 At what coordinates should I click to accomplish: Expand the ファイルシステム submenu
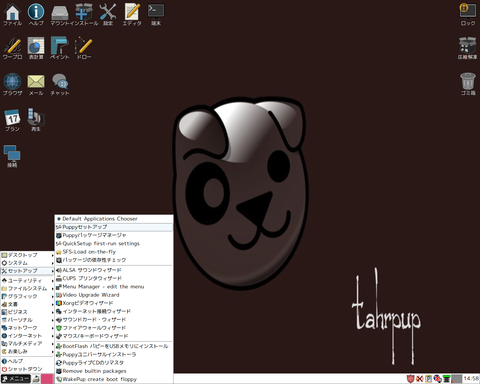coord(27,288)
